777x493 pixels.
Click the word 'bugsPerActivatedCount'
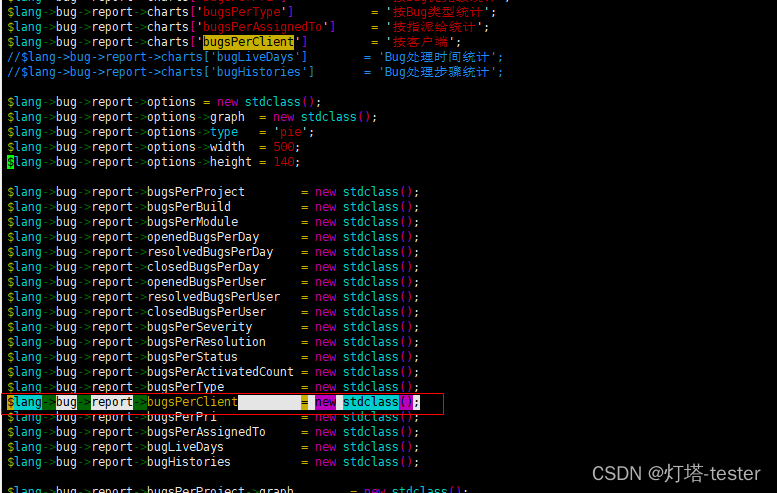[x=221, y=372]
